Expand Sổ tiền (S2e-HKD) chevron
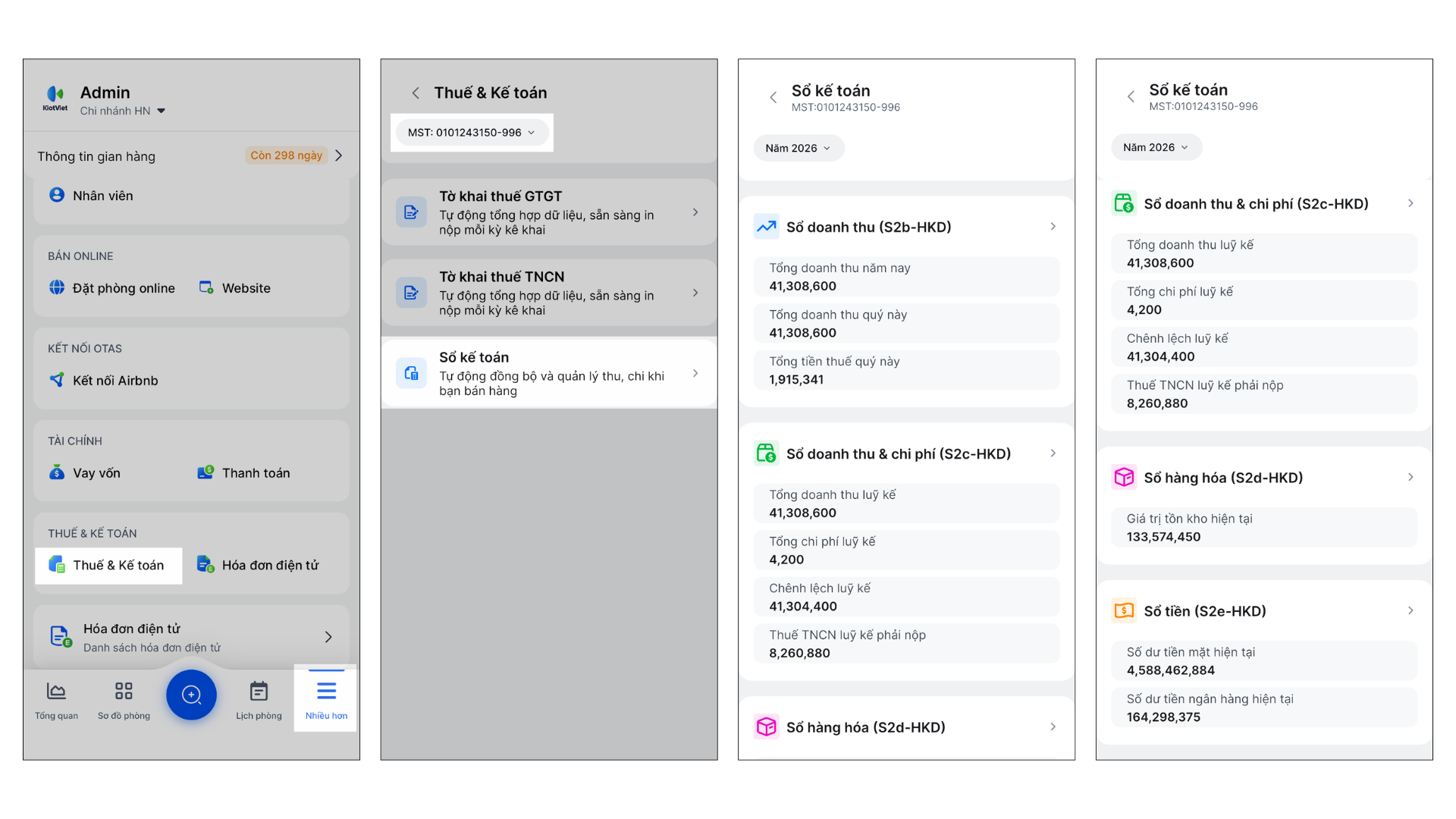The width and height of the screenshot is (1456, 819). (1410, 611)
